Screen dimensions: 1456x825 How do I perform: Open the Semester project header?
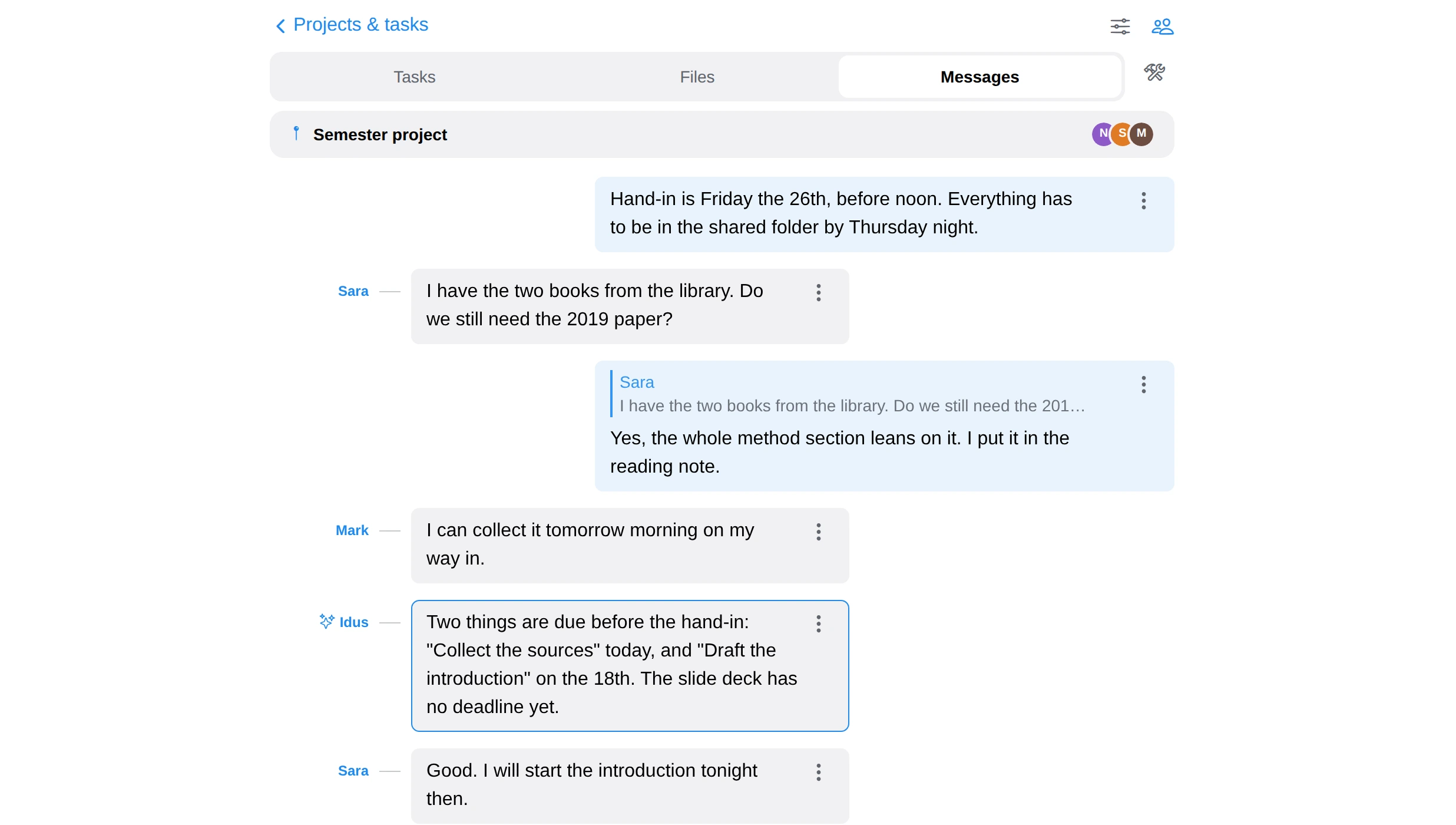click(x=722, y=134)
